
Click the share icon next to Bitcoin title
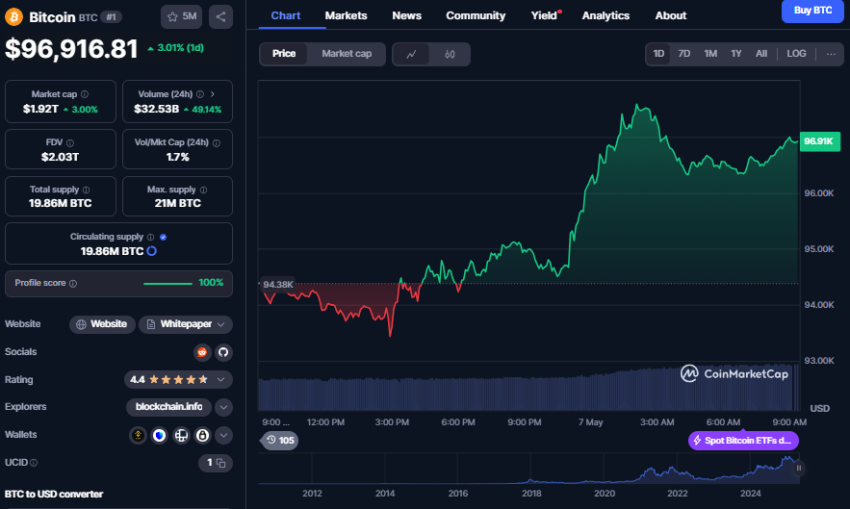(x=221, y=16)
